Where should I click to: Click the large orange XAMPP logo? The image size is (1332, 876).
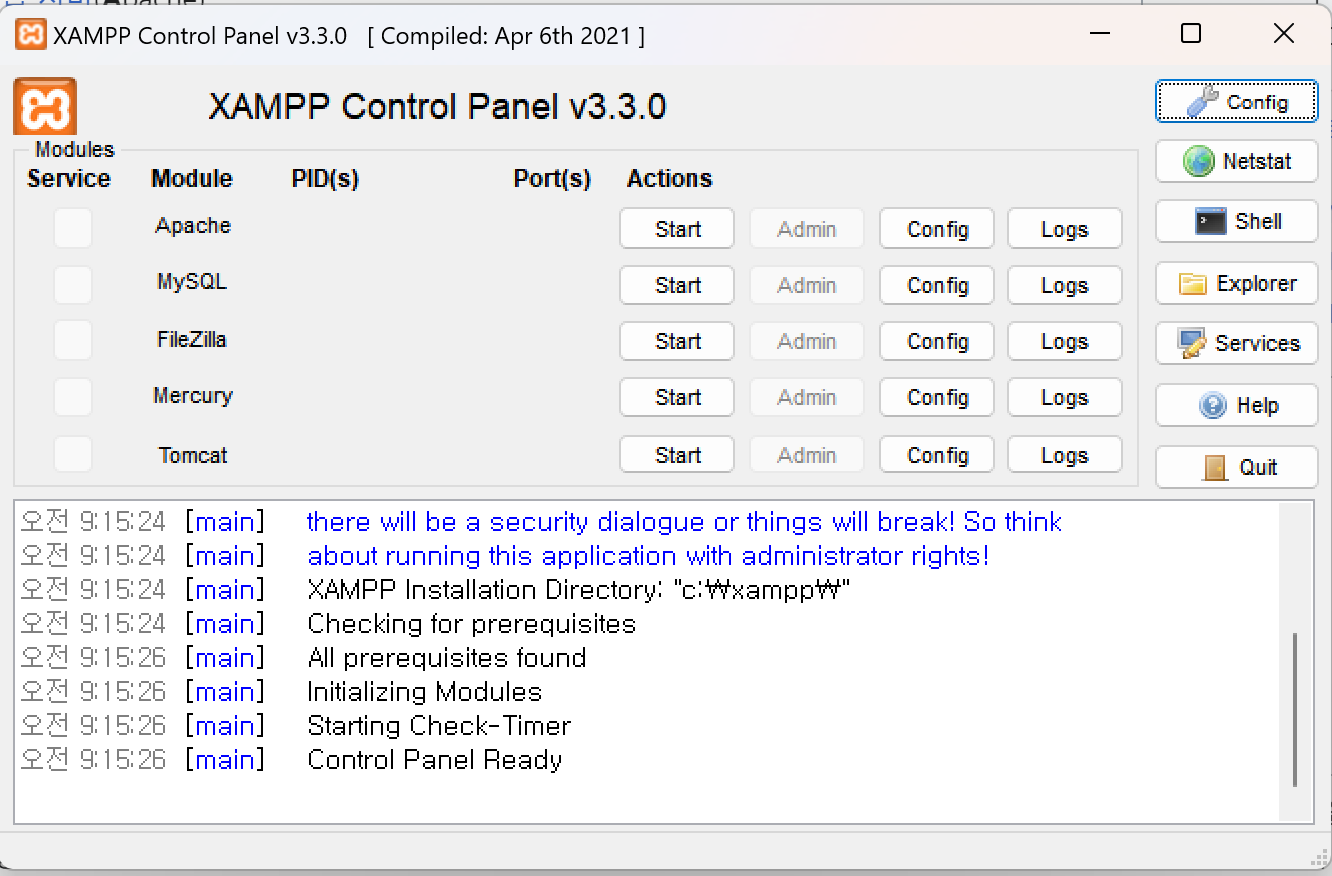(45, 106)
